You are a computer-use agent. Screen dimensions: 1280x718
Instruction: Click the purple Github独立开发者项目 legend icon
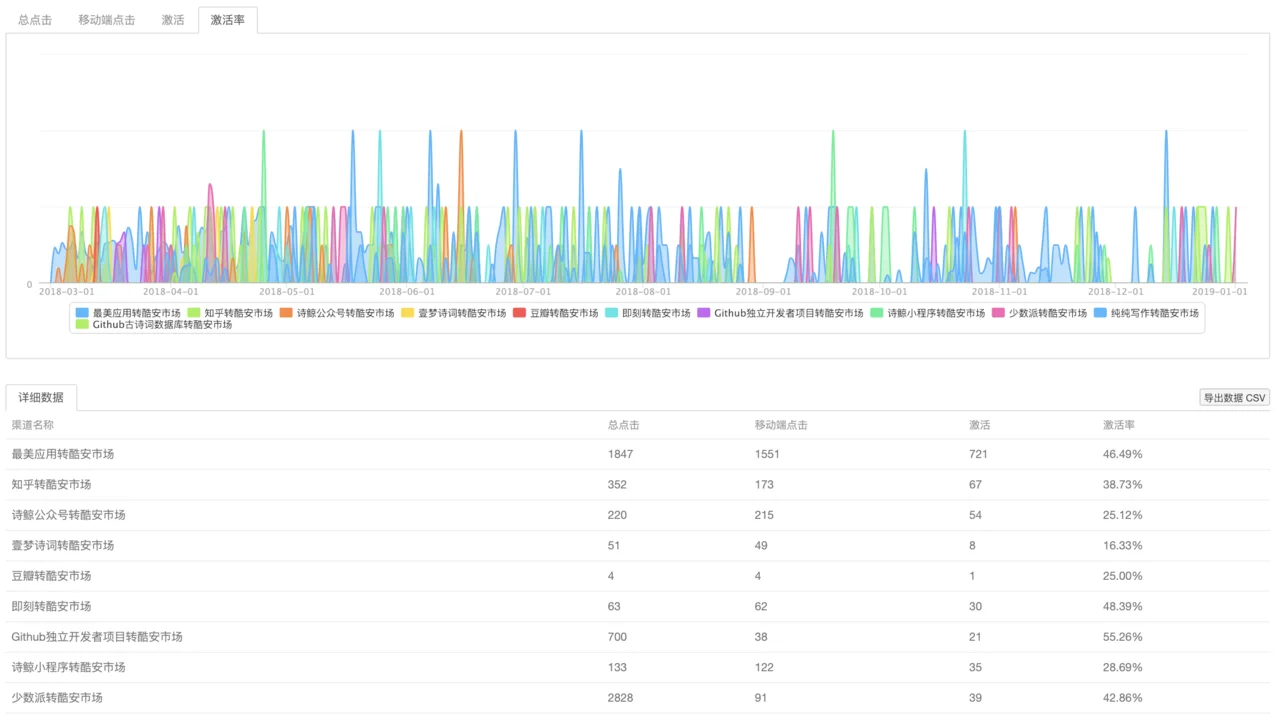[x=704, y=313]
